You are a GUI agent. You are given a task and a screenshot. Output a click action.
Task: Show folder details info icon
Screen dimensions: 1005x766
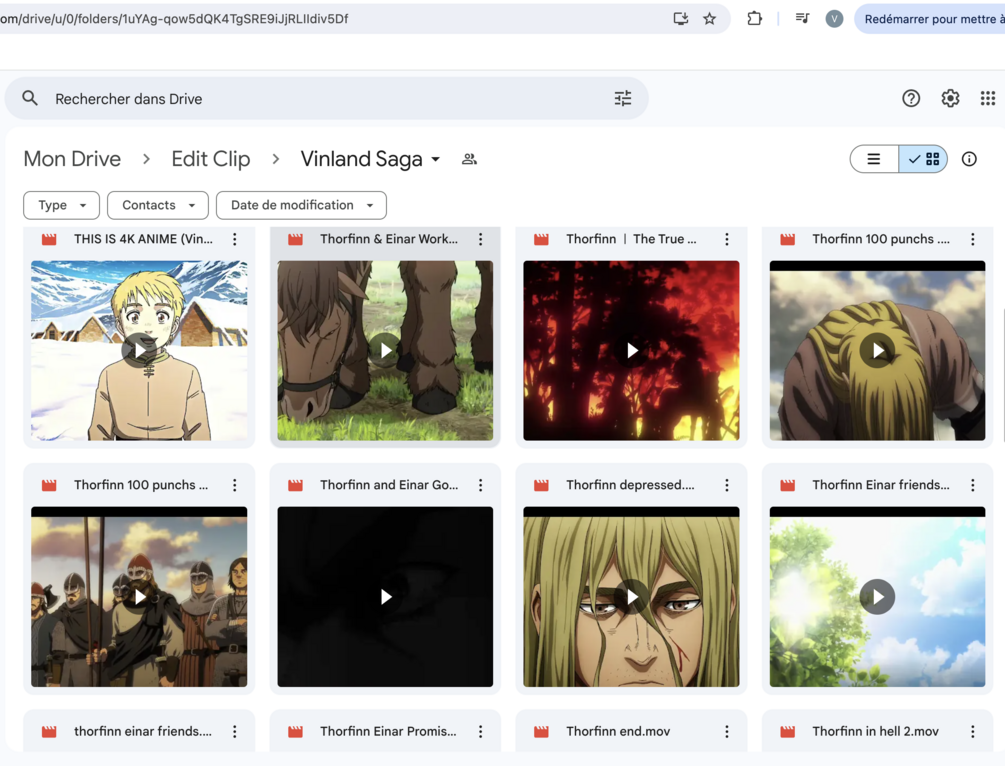click(x=969, y=159)
